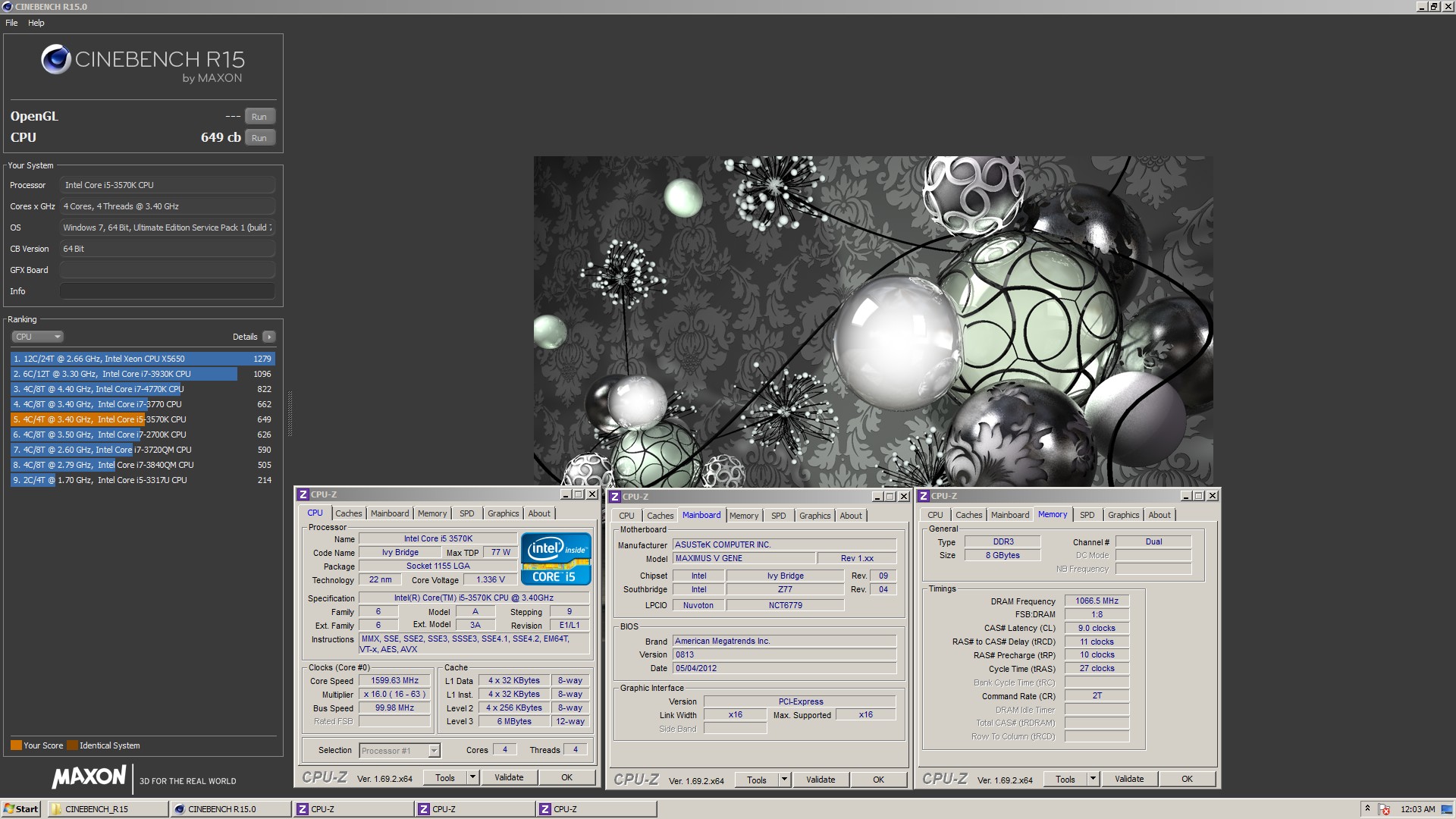The image size is (1456, 819).
Task: Open About tab in first CPU-Z window
Action: point(540,513)
